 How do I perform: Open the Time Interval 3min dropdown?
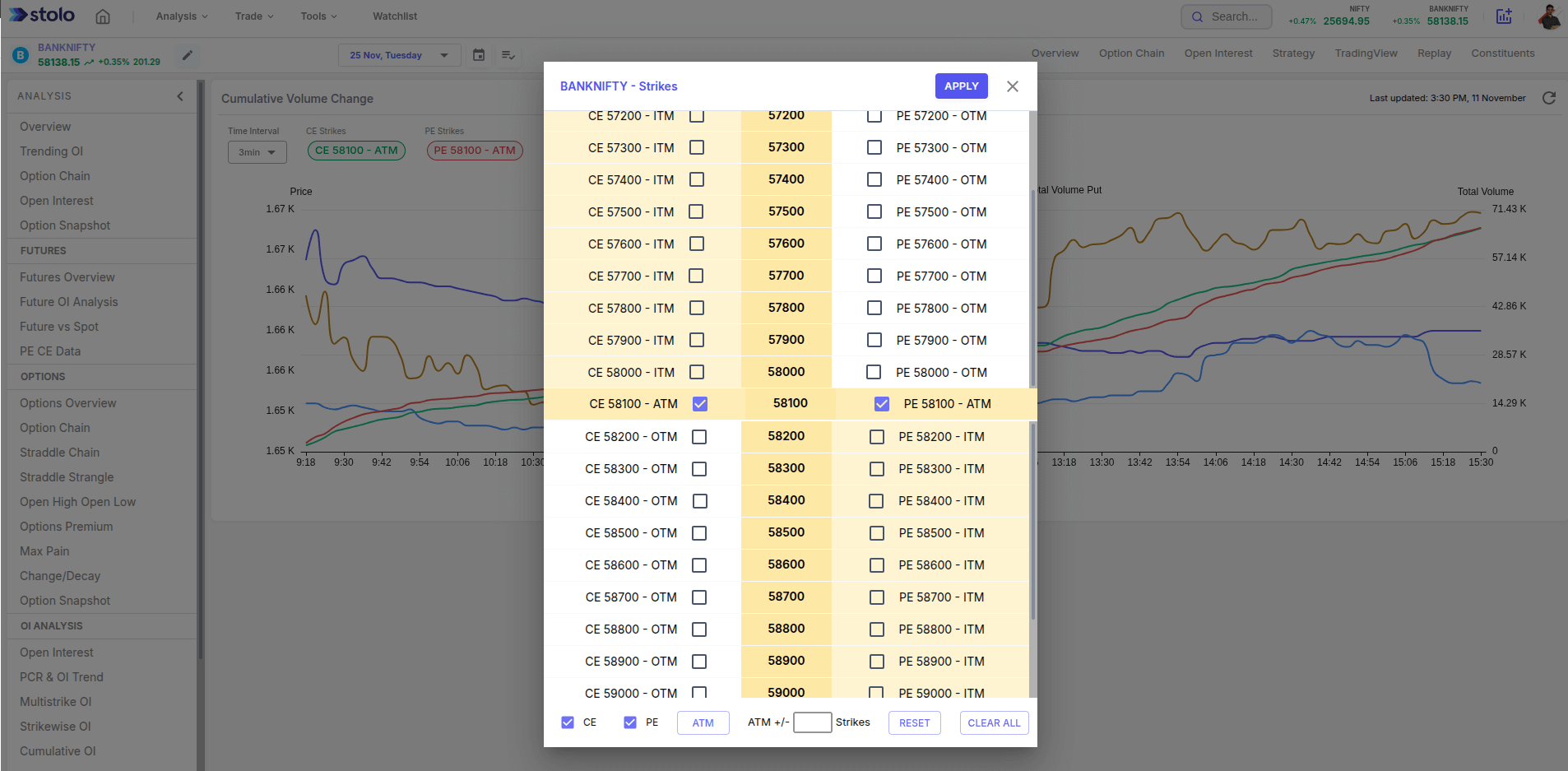click(x=257, y=152)
